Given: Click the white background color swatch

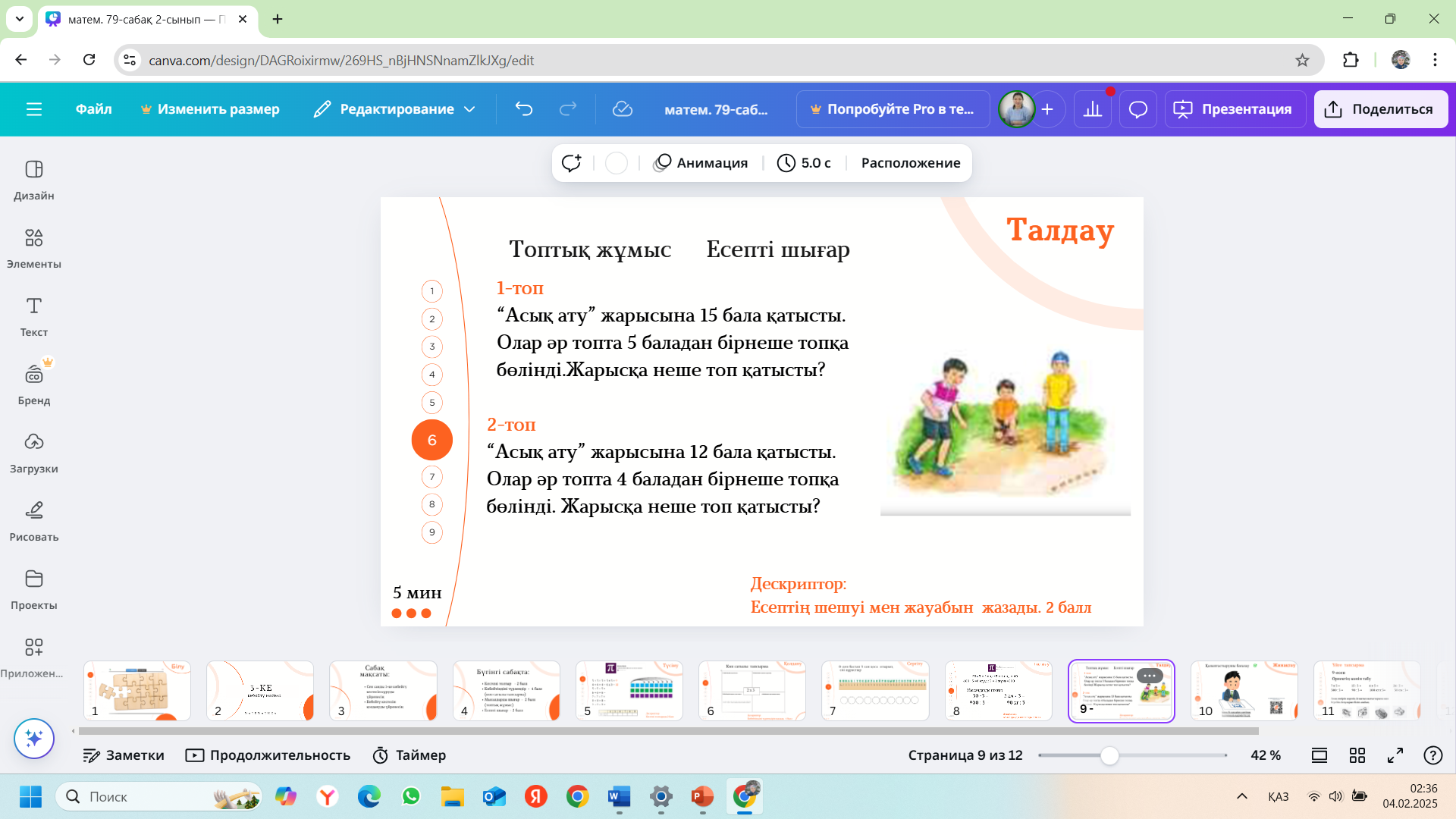Looking at the screenshot, I should click(617, 163).
